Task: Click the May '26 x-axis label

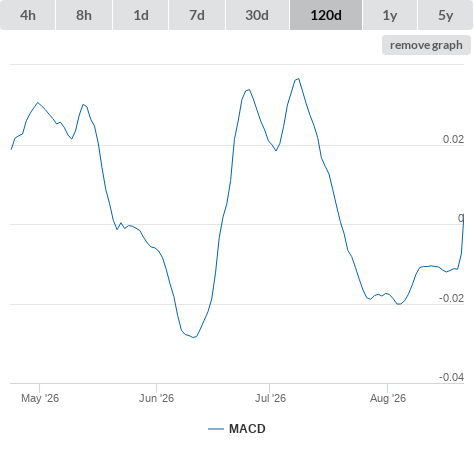Action: coord(40,398)
